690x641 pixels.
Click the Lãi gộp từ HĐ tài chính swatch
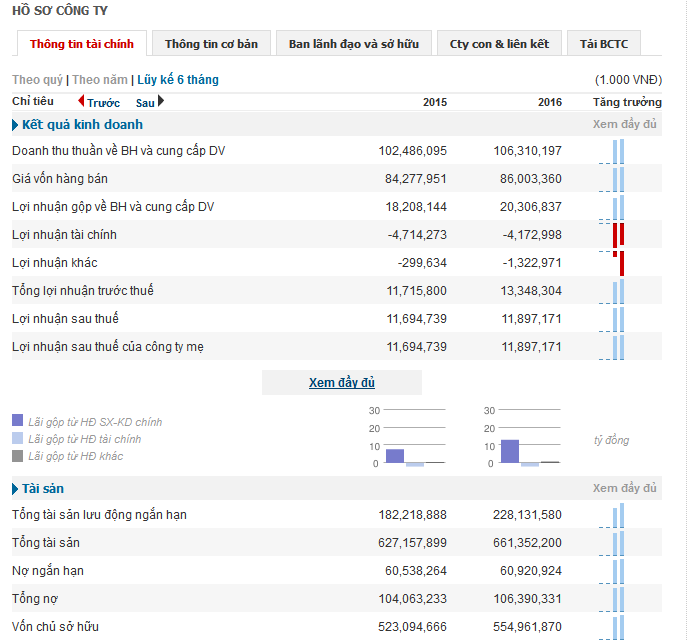pos(17,438)
